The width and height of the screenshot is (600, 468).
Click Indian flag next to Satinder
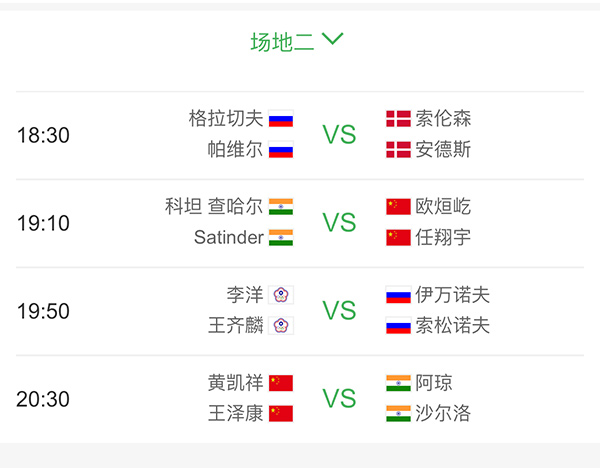coord(281,238)
